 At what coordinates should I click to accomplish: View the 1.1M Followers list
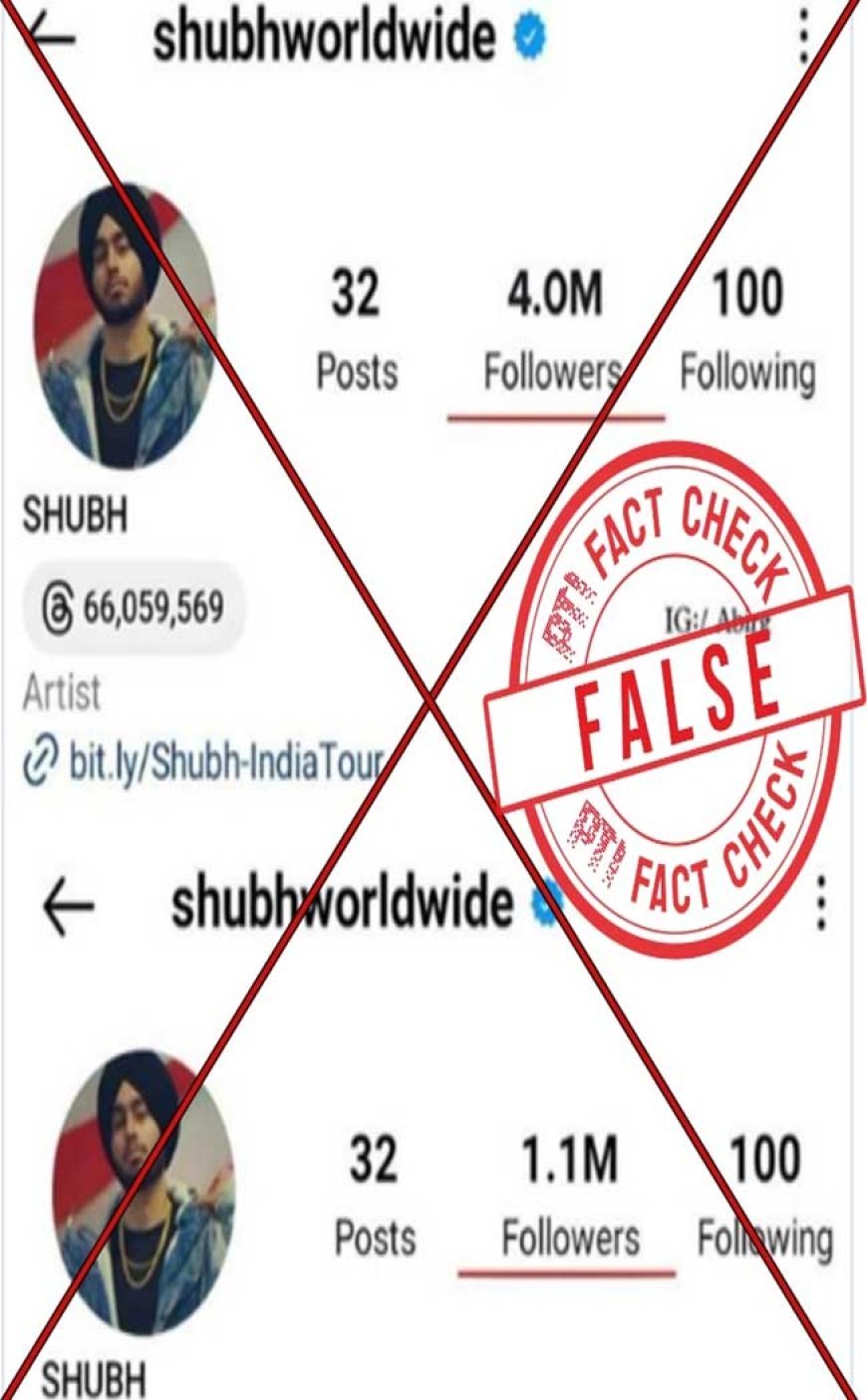(570, 1197)
